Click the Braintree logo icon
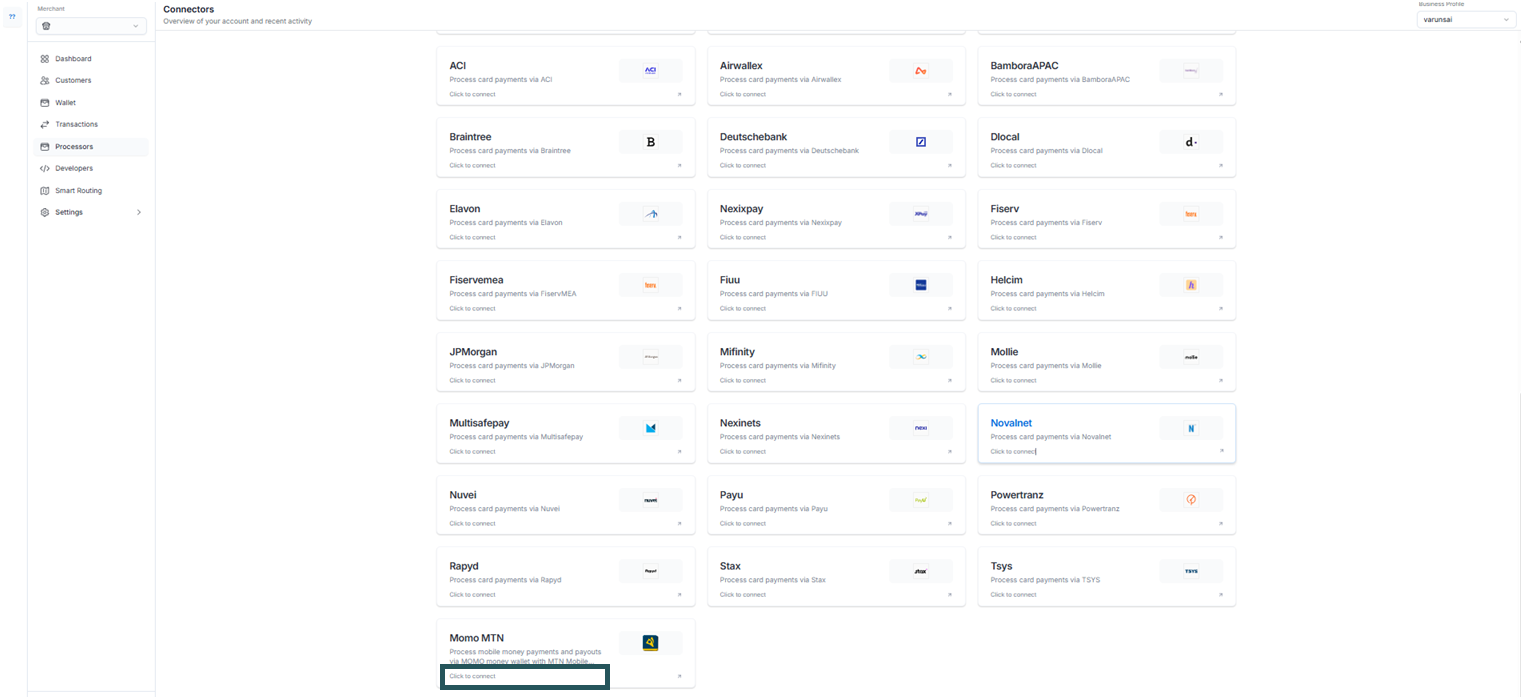 tap(650, 142)
